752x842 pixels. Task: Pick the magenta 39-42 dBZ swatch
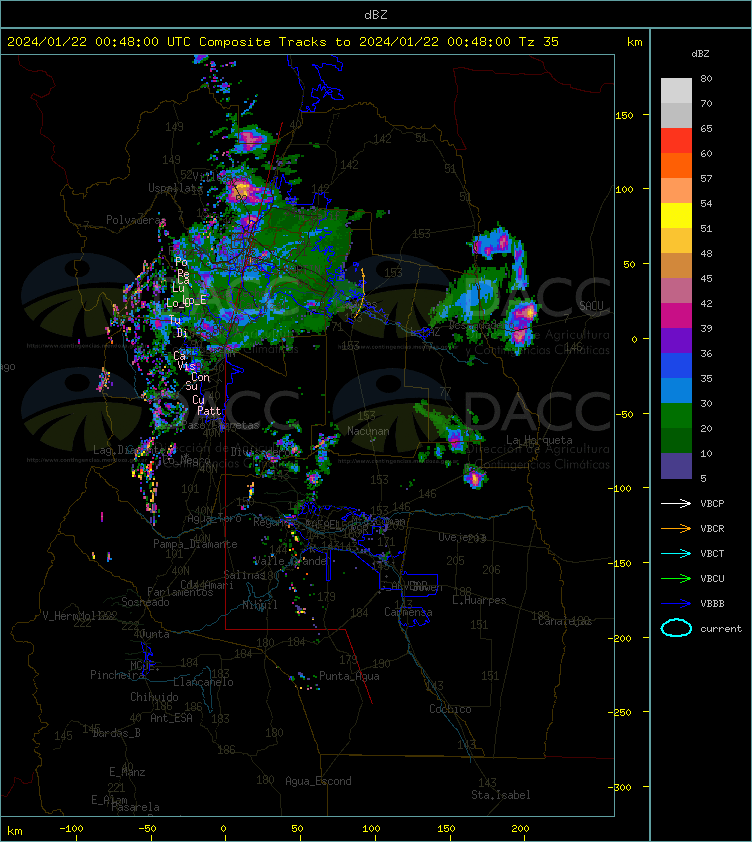click(x=676, y=315)
